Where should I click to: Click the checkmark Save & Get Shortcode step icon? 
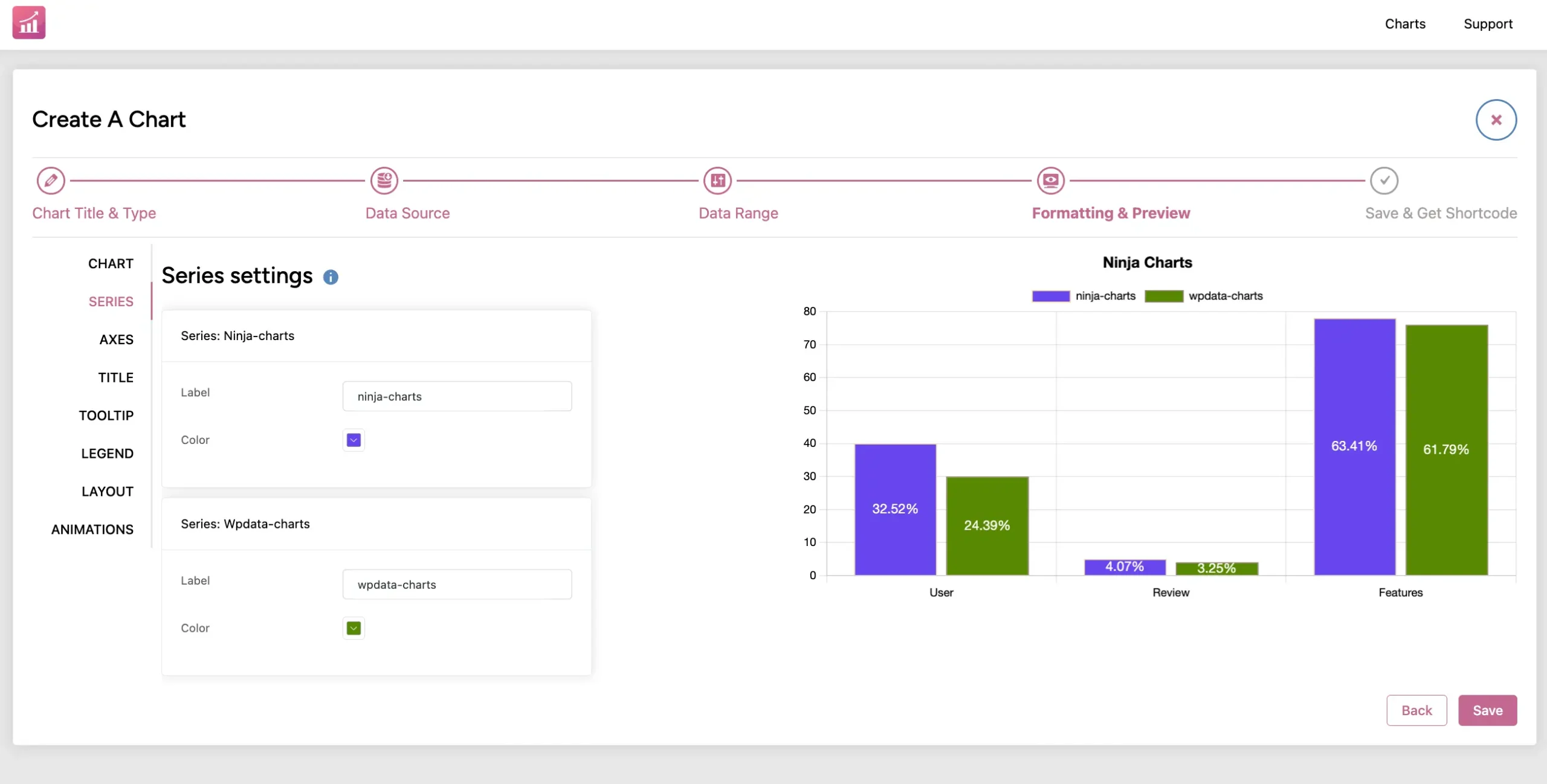click(1384, 181)
